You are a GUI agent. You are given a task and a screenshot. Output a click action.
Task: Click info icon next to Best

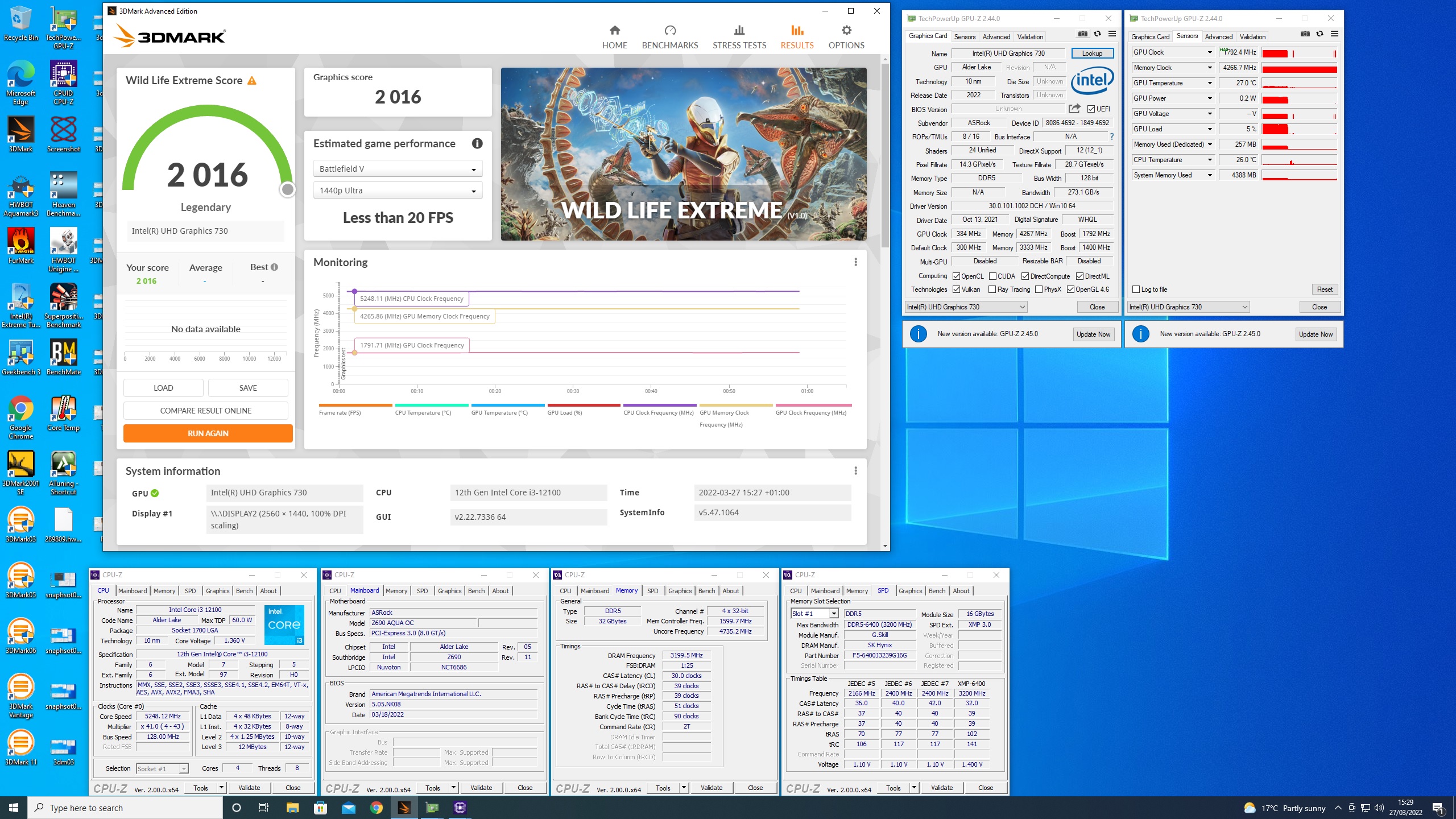click(x=275, y=267)
